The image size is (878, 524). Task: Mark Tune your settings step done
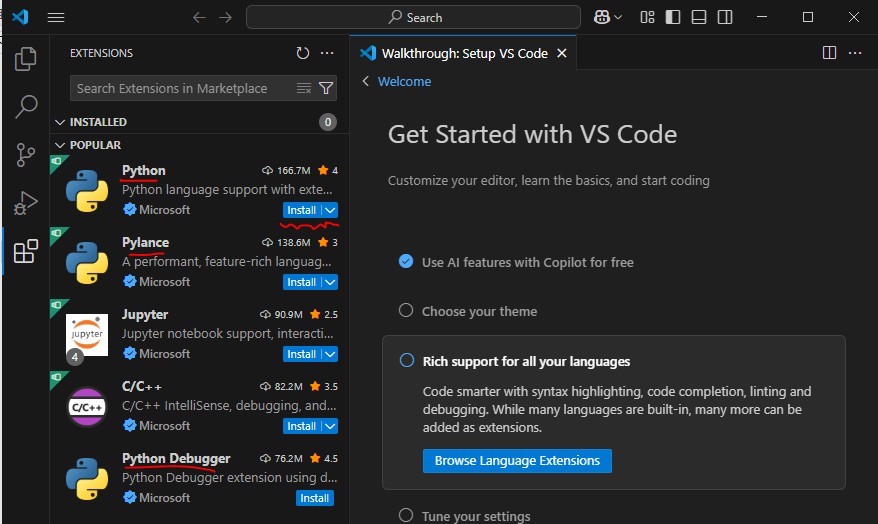coord(406,515)
